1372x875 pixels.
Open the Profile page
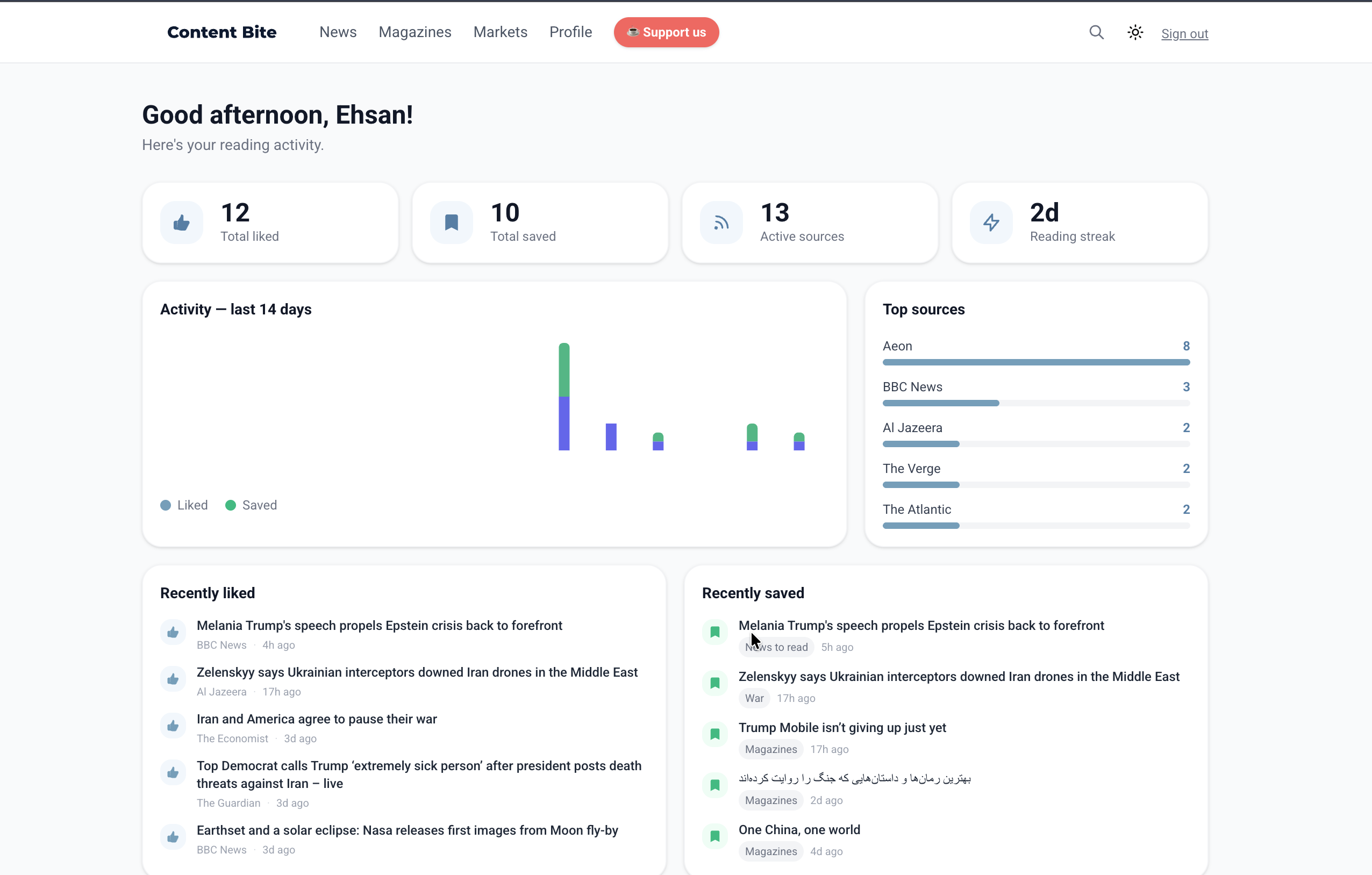pyautogui.click(x=570, y=32)
